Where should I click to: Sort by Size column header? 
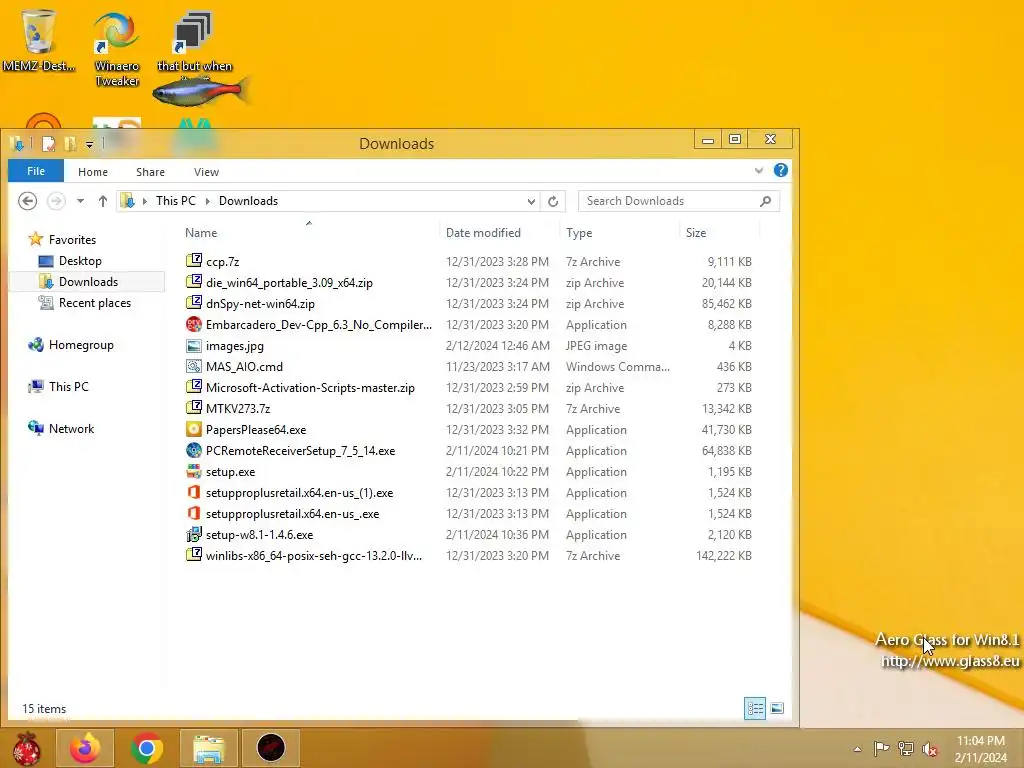(x=720, y=232)
